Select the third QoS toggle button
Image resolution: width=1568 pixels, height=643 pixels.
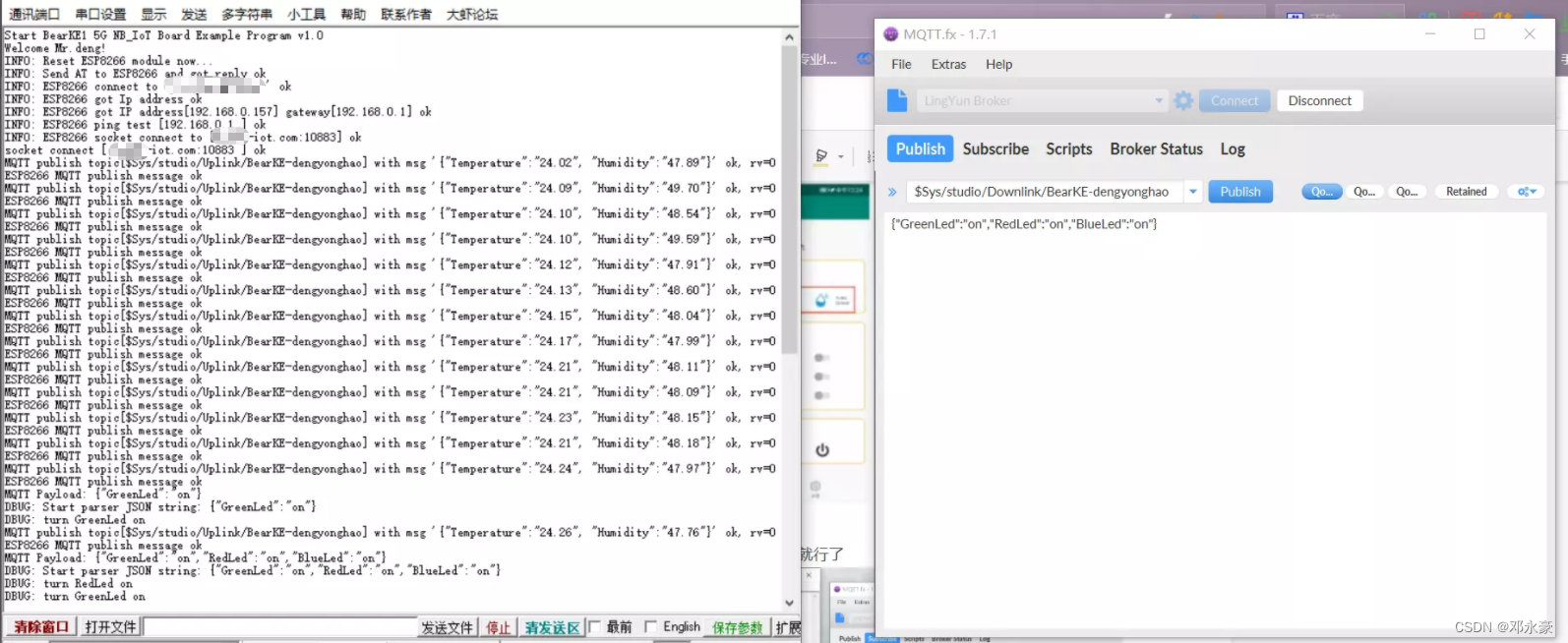pos(1407,192)
